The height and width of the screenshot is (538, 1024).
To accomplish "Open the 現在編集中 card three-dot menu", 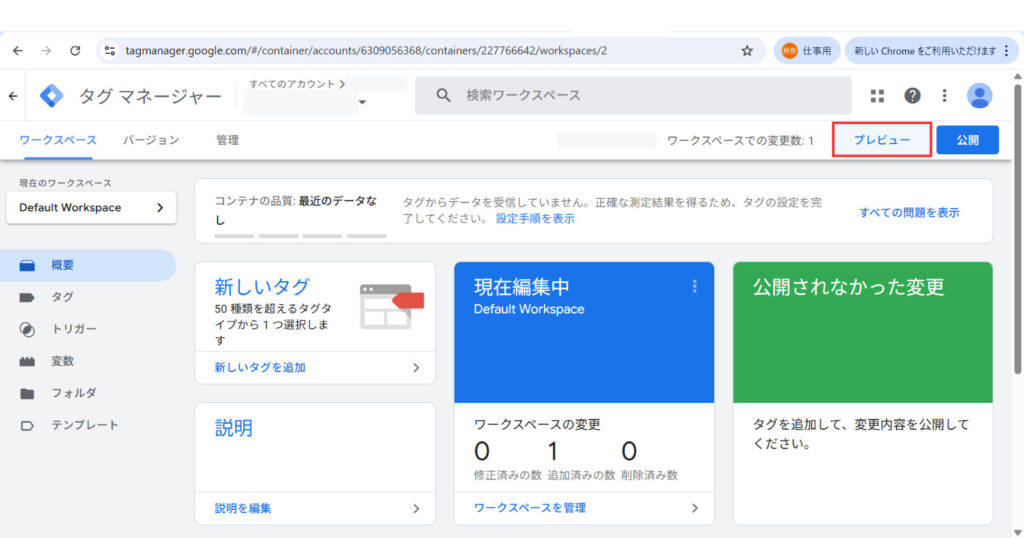I will pyautogui.click(x=694, y=286).
